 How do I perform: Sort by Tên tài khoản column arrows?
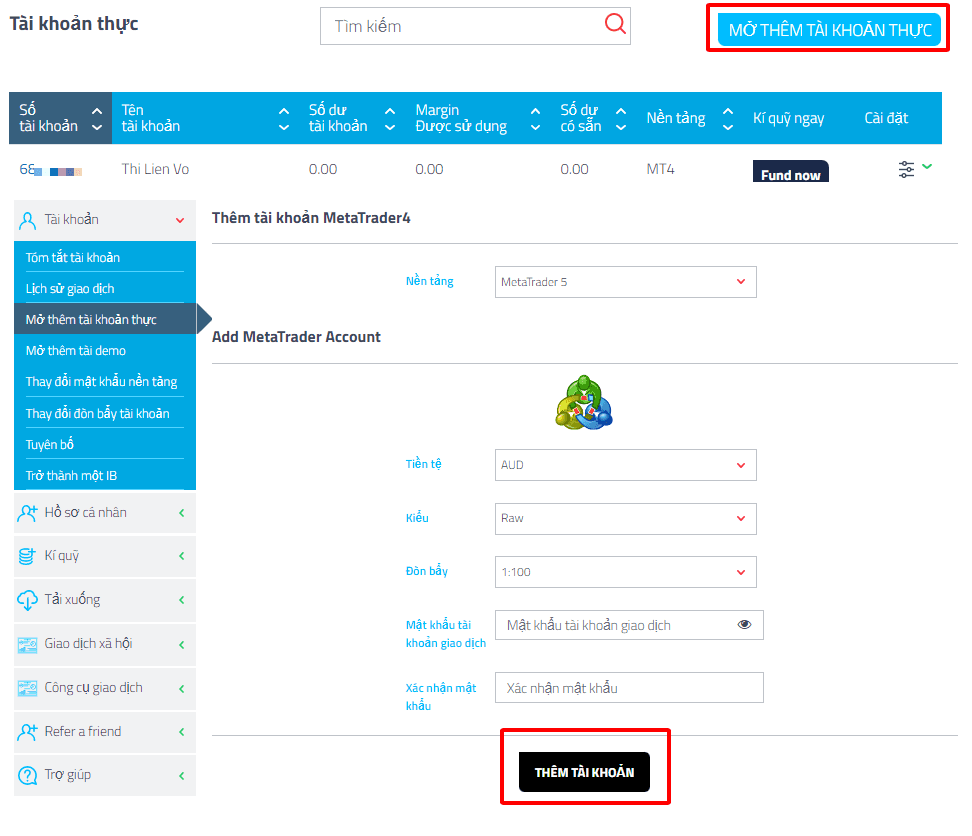point(284,118)
